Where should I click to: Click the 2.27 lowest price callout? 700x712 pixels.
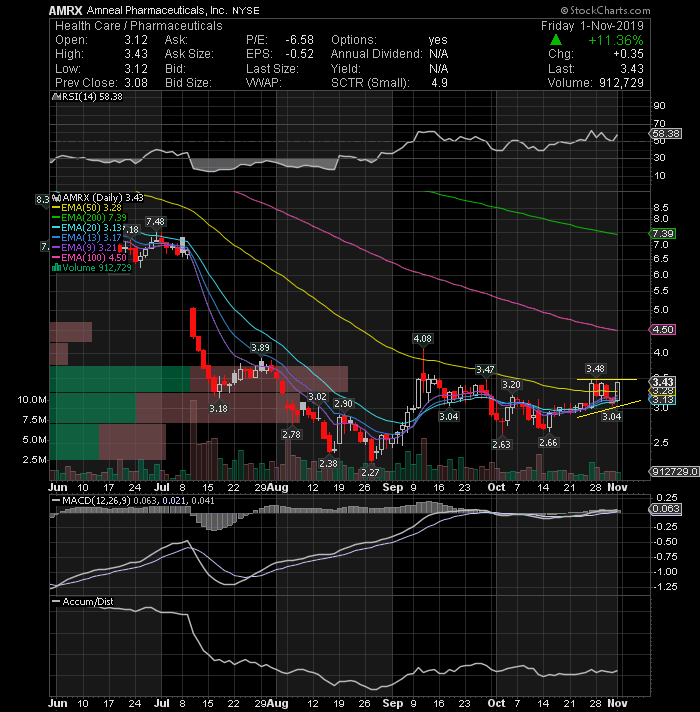click(x=370, y=472)
